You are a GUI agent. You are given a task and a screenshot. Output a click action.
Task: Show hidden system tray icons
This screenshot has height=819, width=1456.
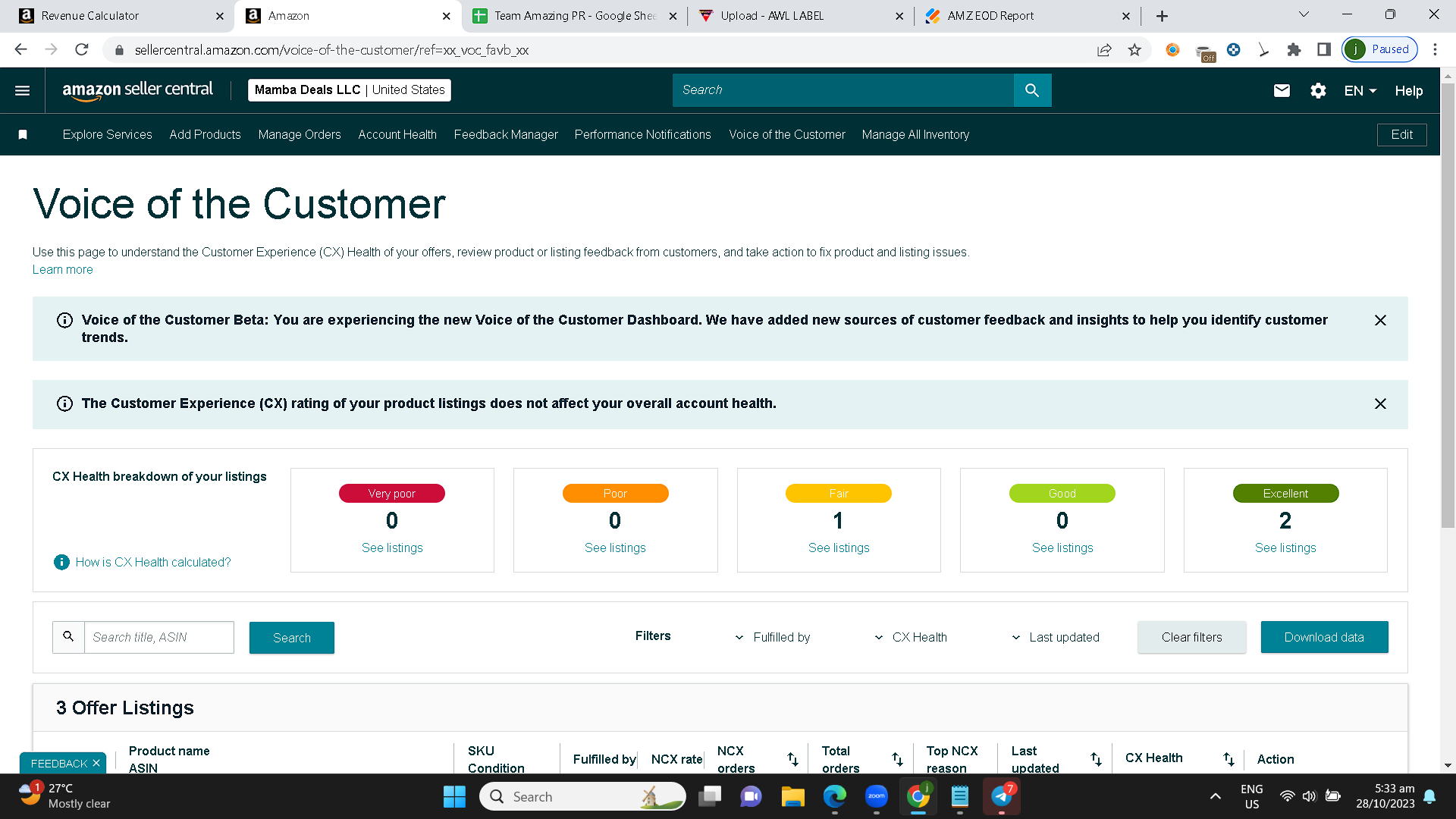(x=1215, y=796)
